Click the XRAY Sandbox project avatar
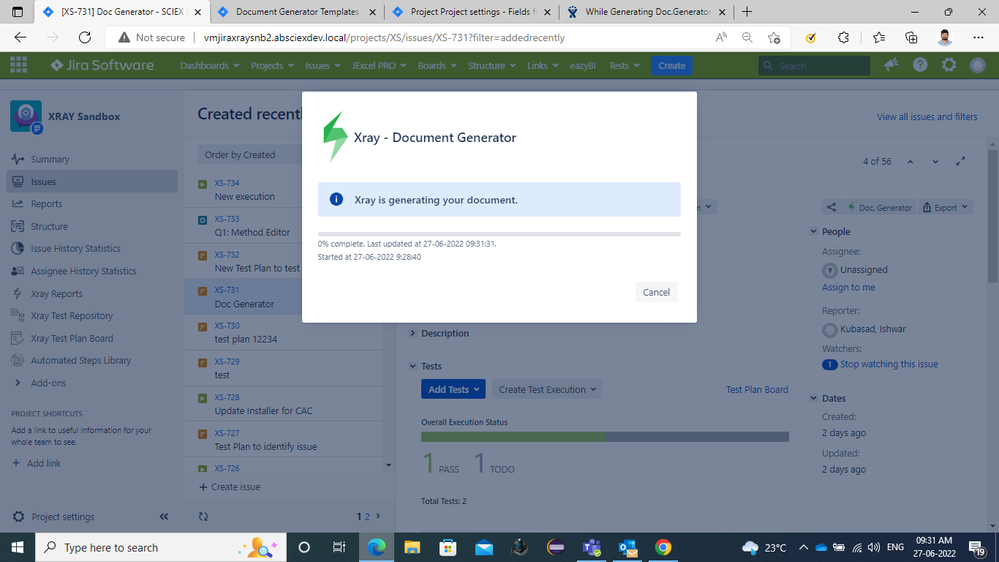The height and width of the screenshot is (562, 999). click(x=26, y=116)
